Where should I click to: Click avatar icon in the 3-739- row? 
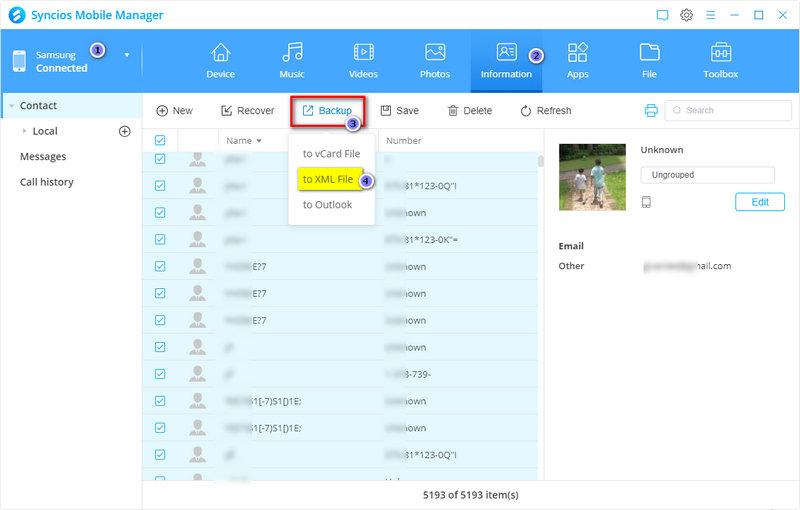(x=197, y=374)
